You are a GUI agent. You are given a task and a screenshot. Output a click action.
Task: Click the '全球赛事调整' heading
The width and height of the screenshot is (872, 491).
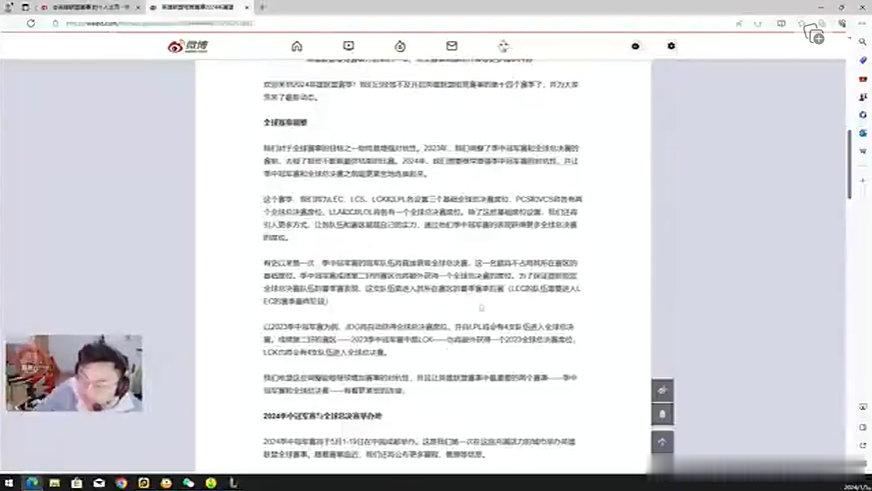tap(285, 122)
